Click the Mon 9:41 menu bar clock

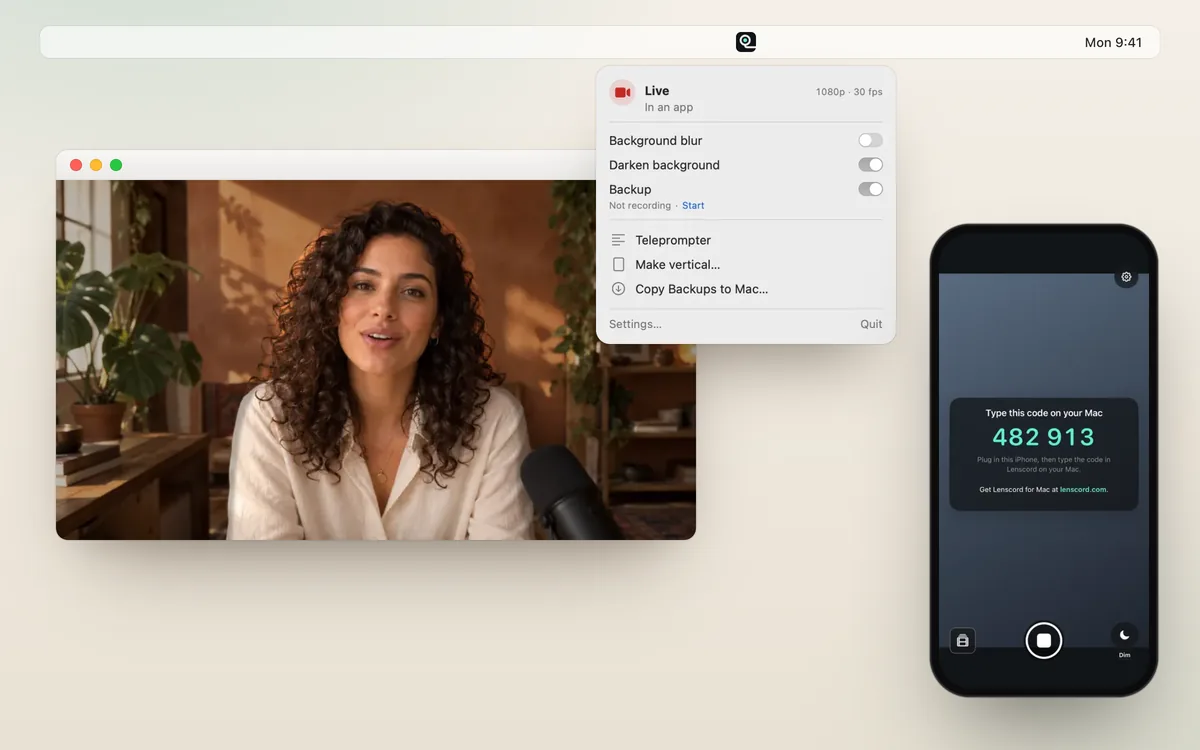click(x=1113, y=43)
